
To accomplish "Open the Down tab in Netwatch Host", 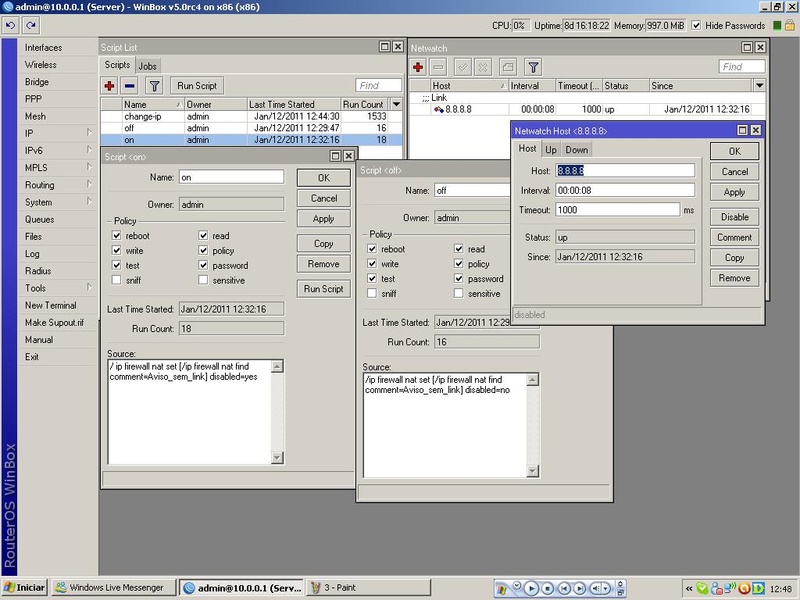I will tap(577, 150).
